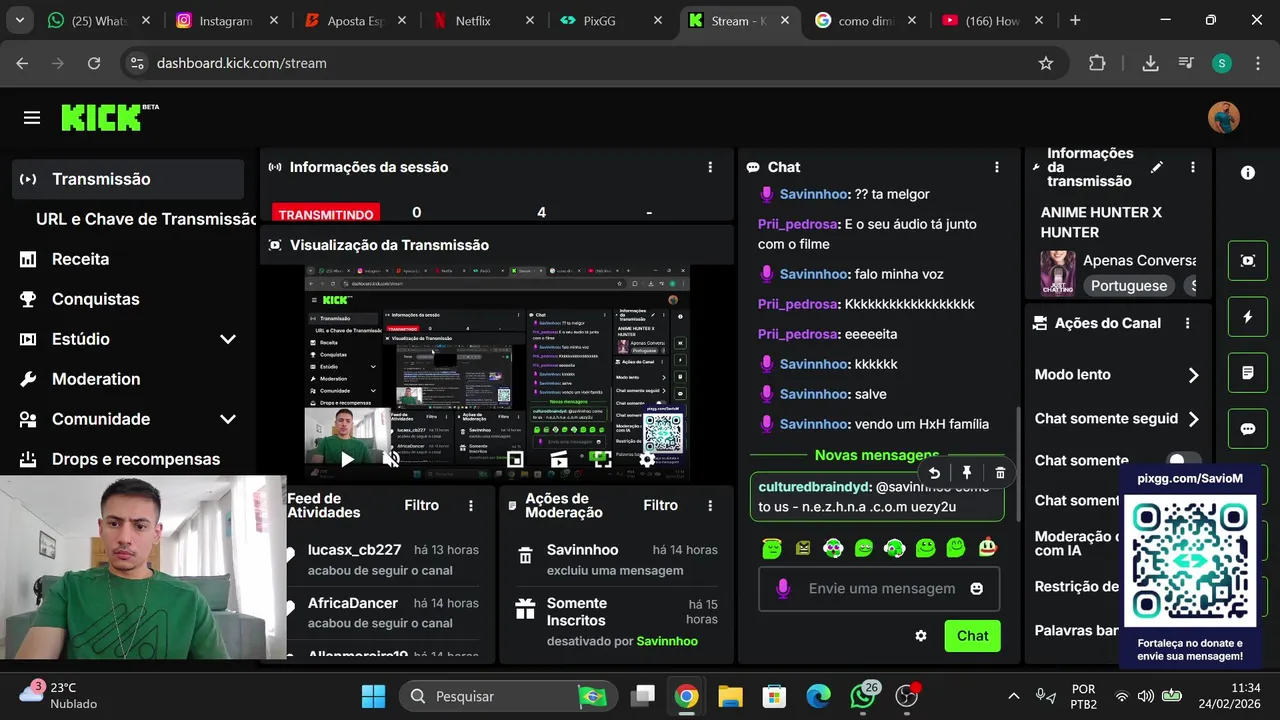This screenshot has width=1280, height=720.
Task: Open chat settings gear beside Chat button
Action: 921,636
